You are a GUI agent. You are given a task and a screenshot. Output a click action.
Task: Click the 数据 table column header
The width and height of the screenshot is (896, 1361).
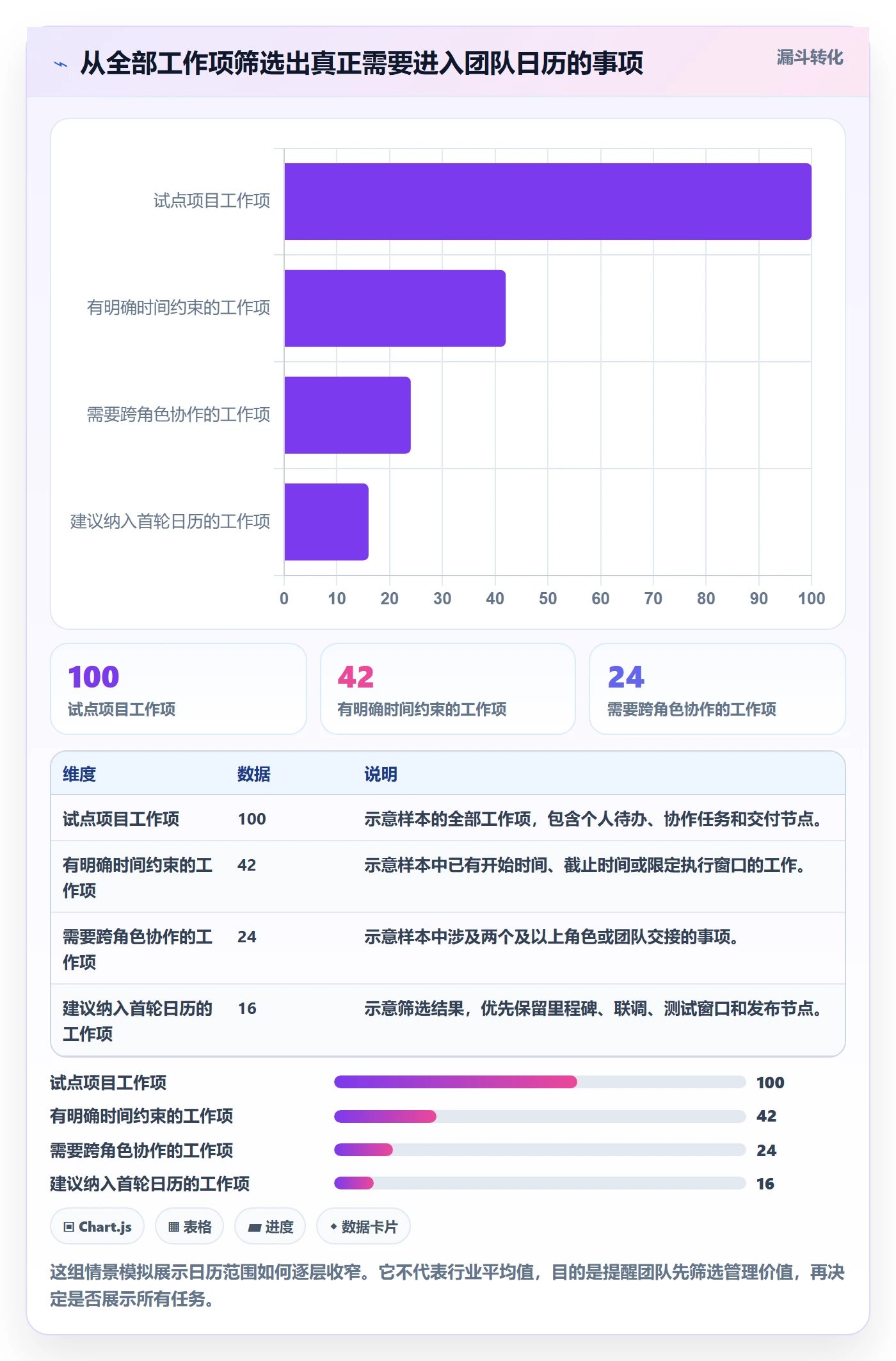[254, 774]
